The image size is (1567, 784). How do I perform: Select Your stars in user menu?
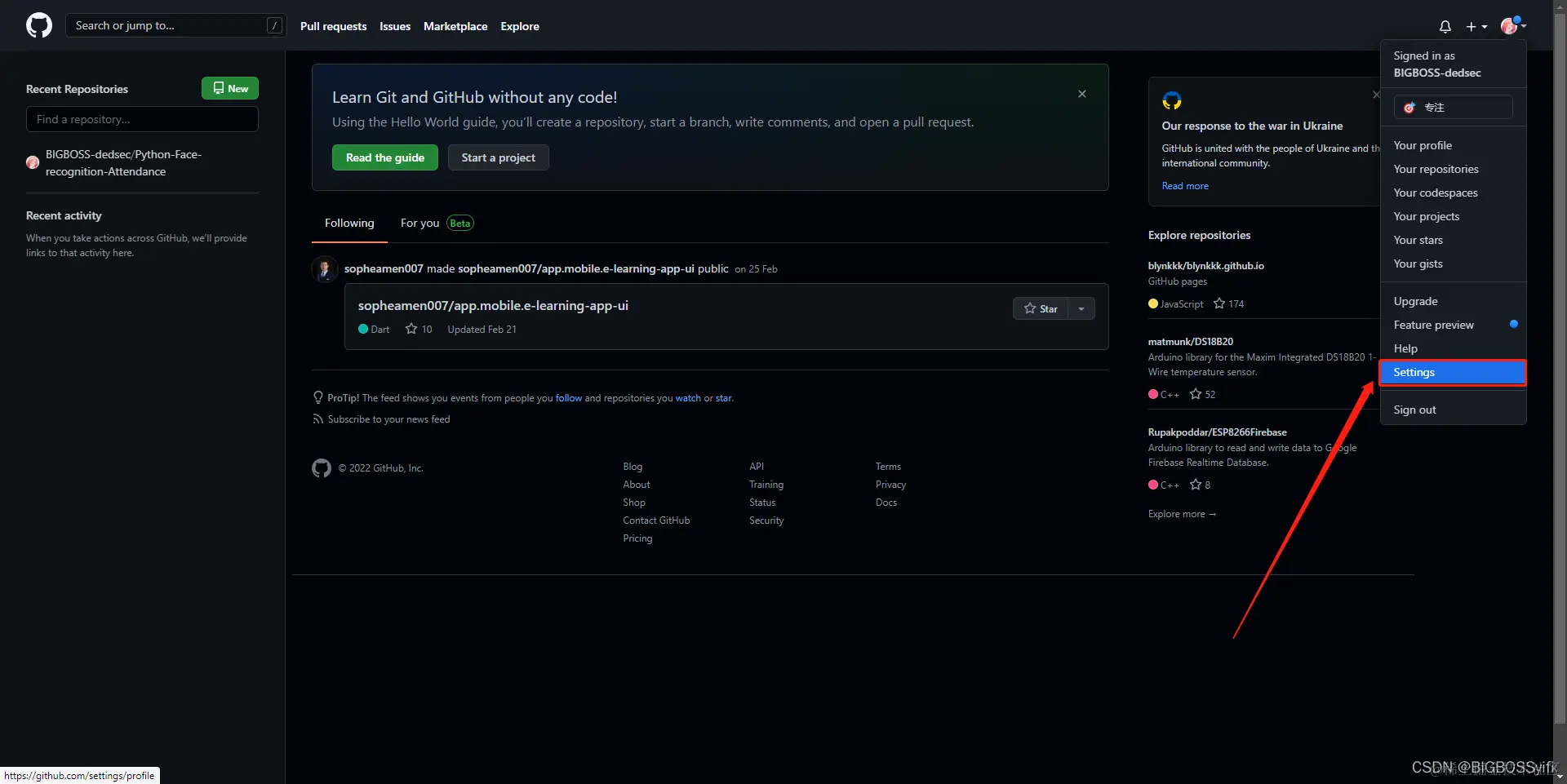point(1453,240)
